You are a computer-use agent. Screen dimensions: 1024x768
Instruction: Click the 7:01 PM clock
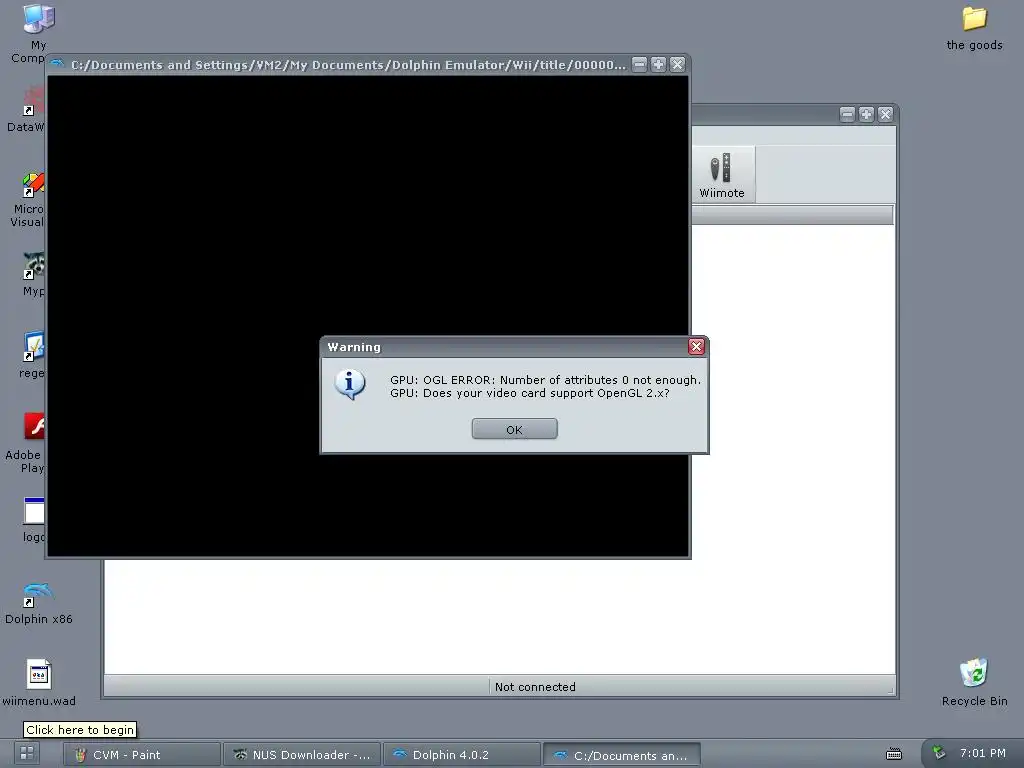coord(982,753)
